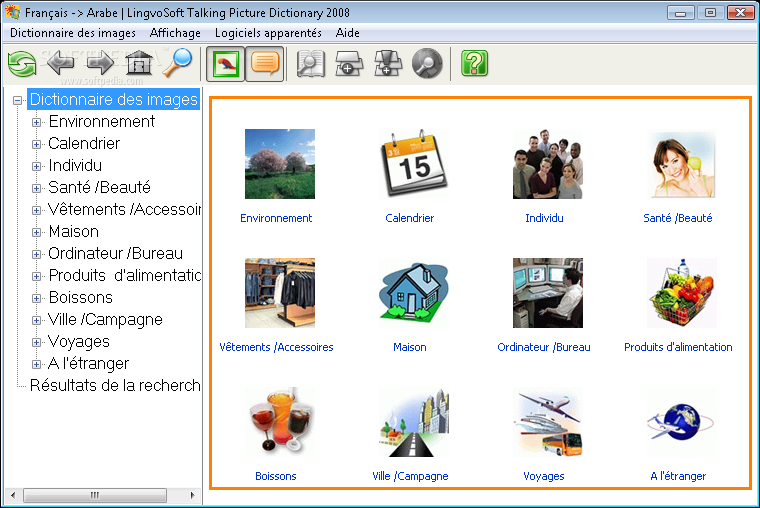Expand the Maison tree node
This screenshot has width=760, height=508.
click(x=36, y=232)
